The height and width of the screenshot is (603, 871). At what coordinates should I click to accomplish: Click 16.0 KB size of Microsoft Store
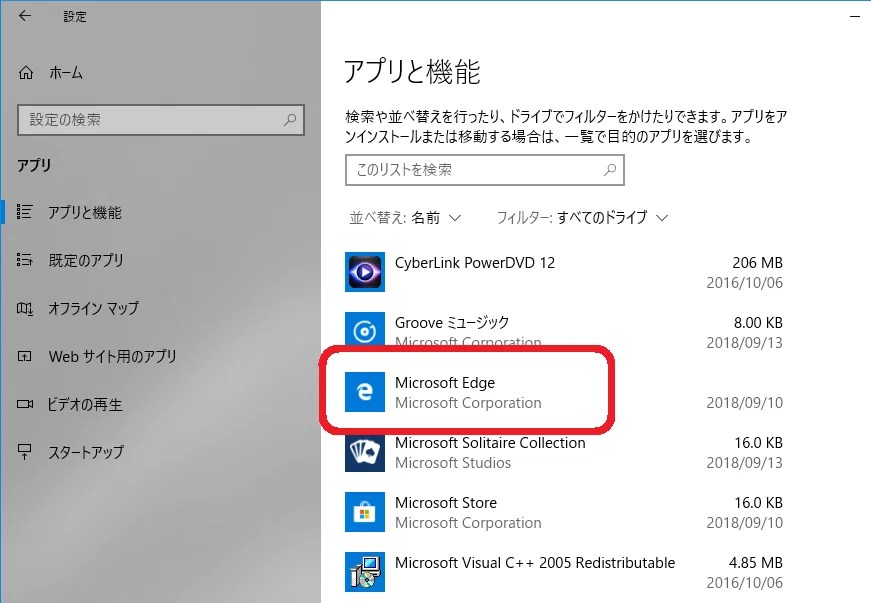[x=758, y=502]
